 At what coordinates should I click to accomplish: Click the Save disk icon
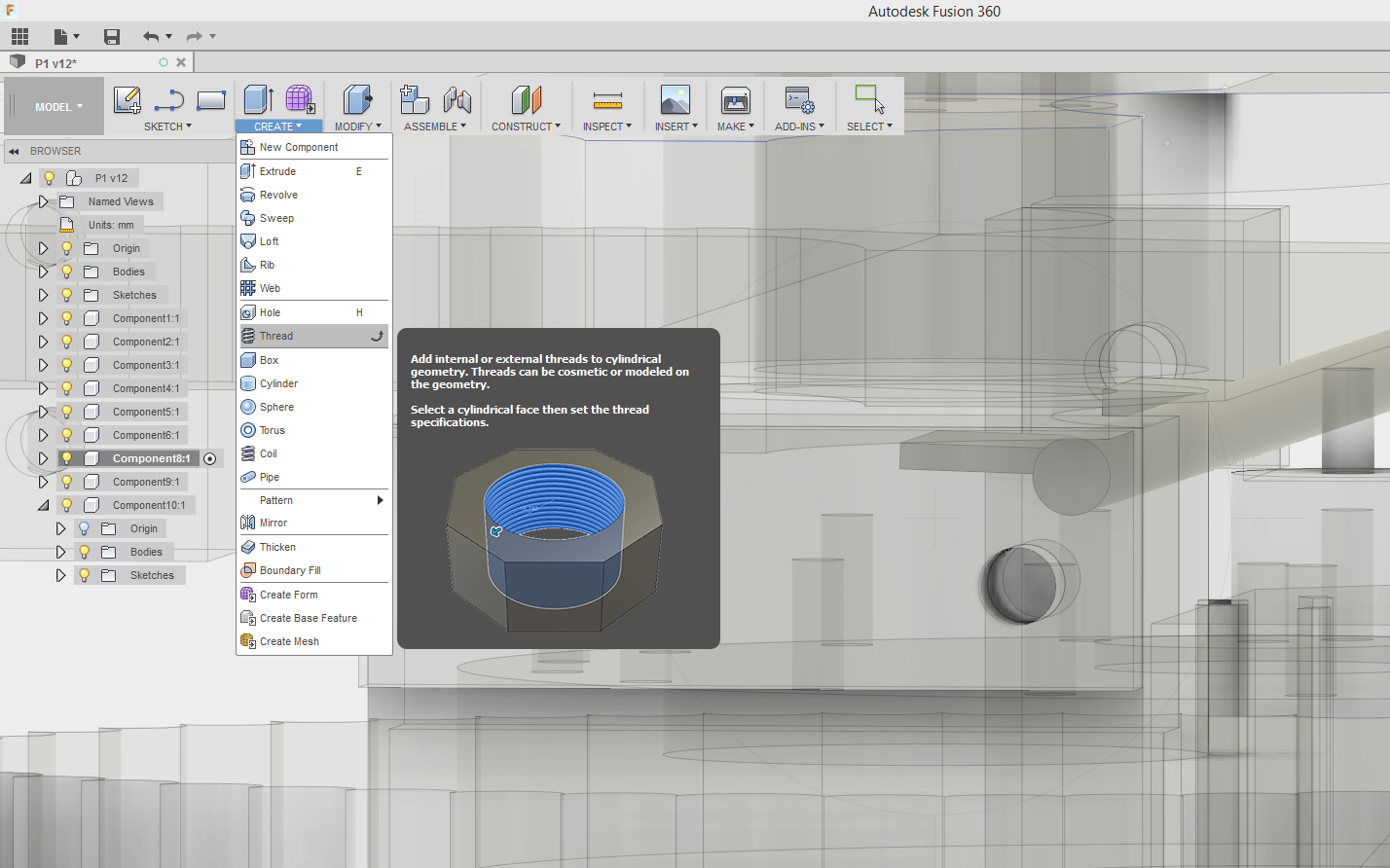(112, 37)
